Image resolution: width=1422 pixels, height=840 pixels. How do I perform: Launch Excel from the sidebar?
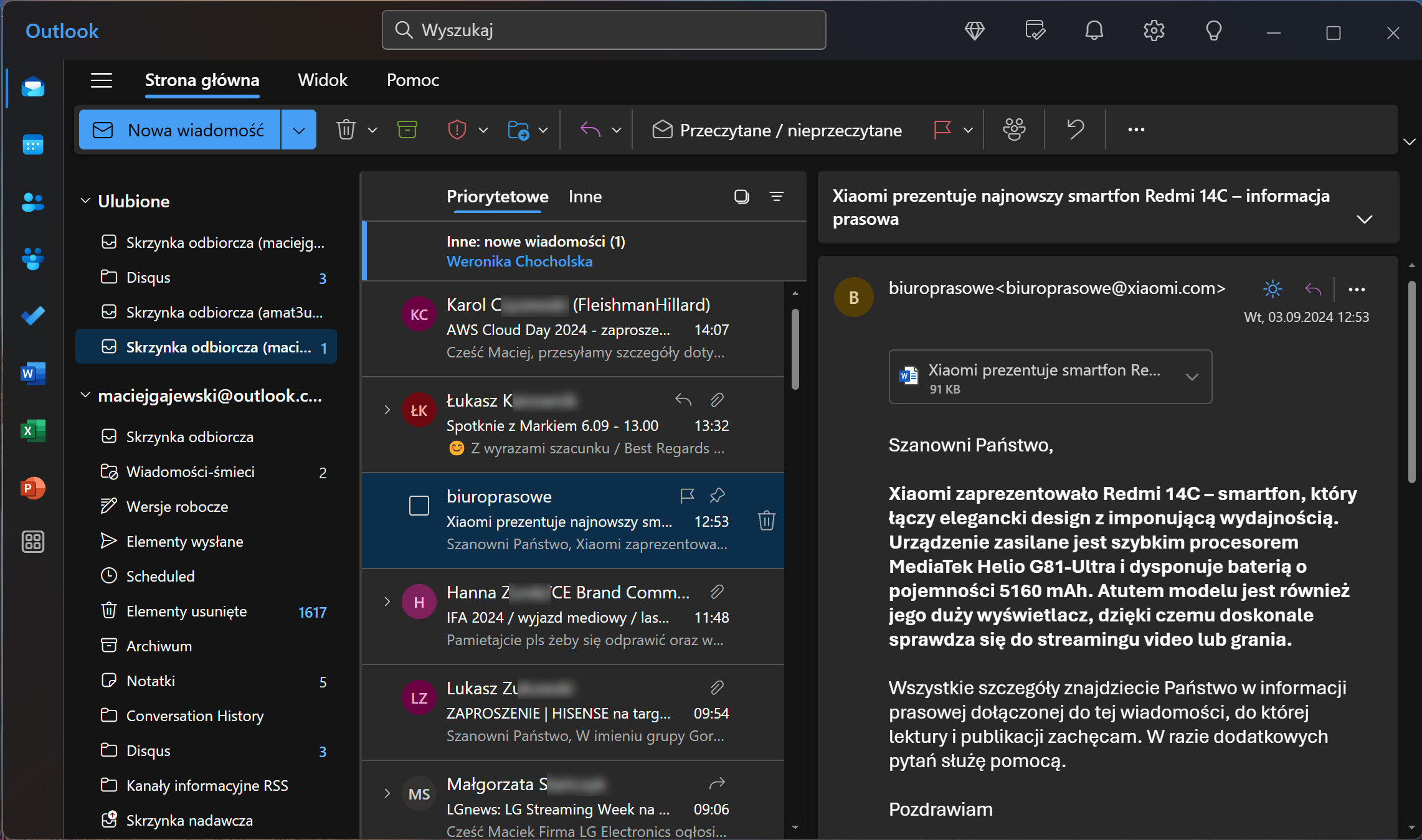pyautogui.click(x=33, y=431)
